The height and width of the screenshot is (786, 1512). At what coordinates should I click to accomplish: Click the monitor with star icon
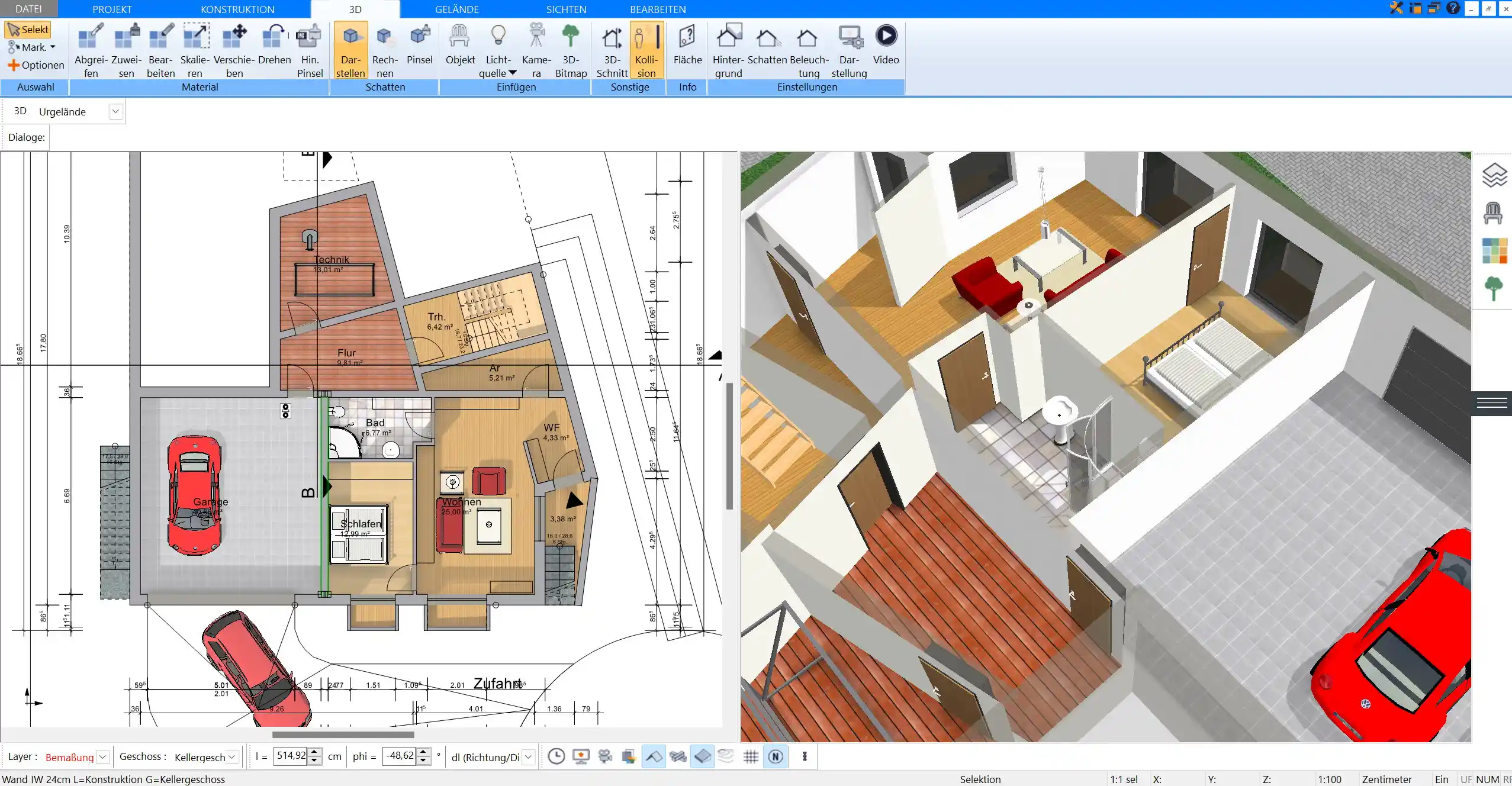click(581, 756)
